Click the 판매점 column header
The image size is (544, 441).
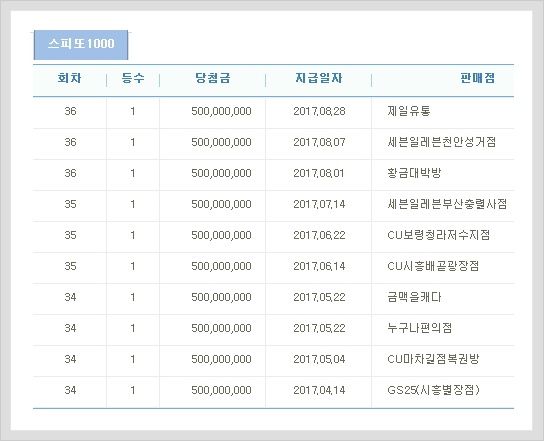(477, 78)
